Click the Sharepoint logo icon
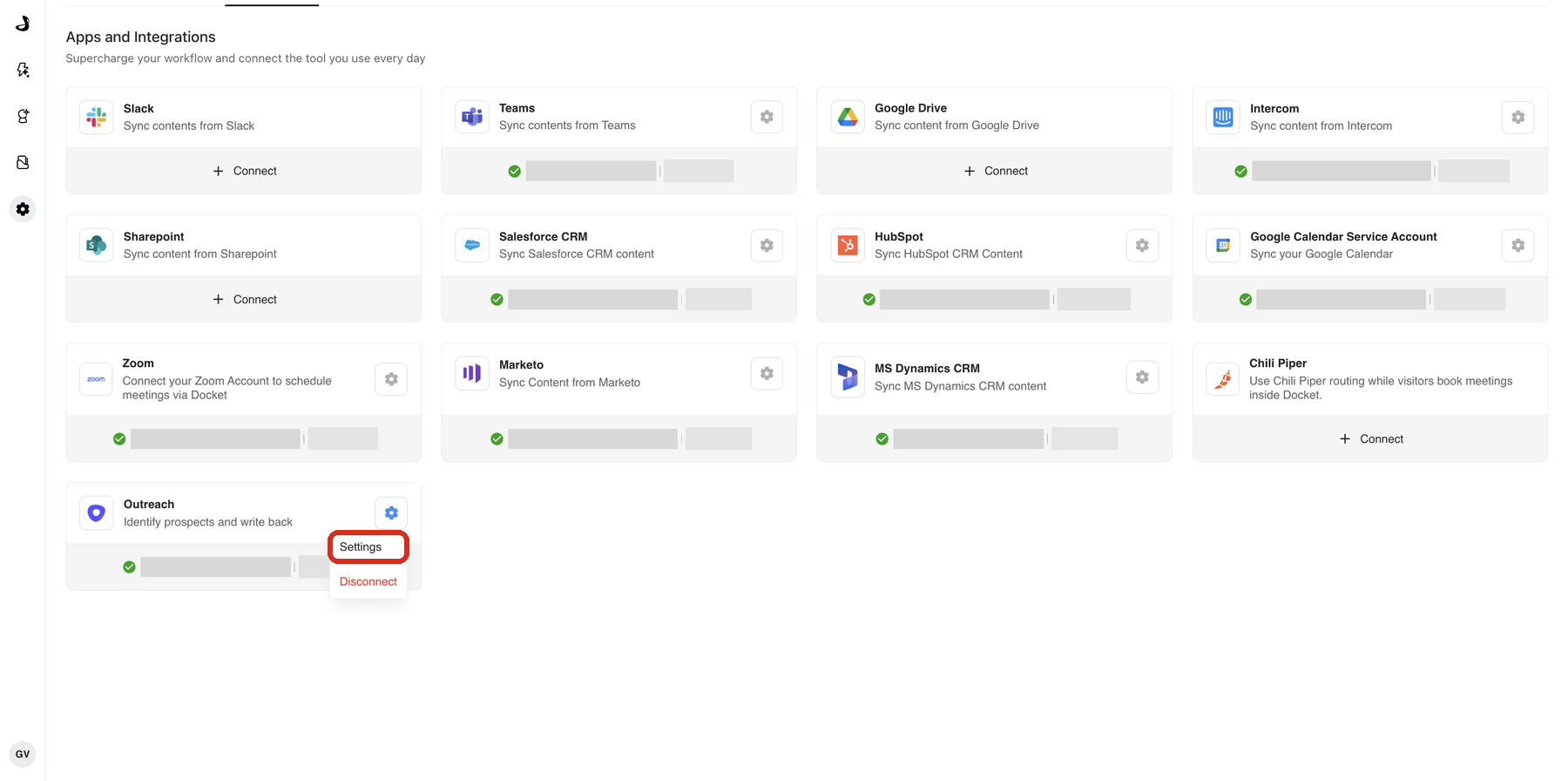Image resolution: width=1568 pixels, height=781 pixels. click(x=97, y=245)
